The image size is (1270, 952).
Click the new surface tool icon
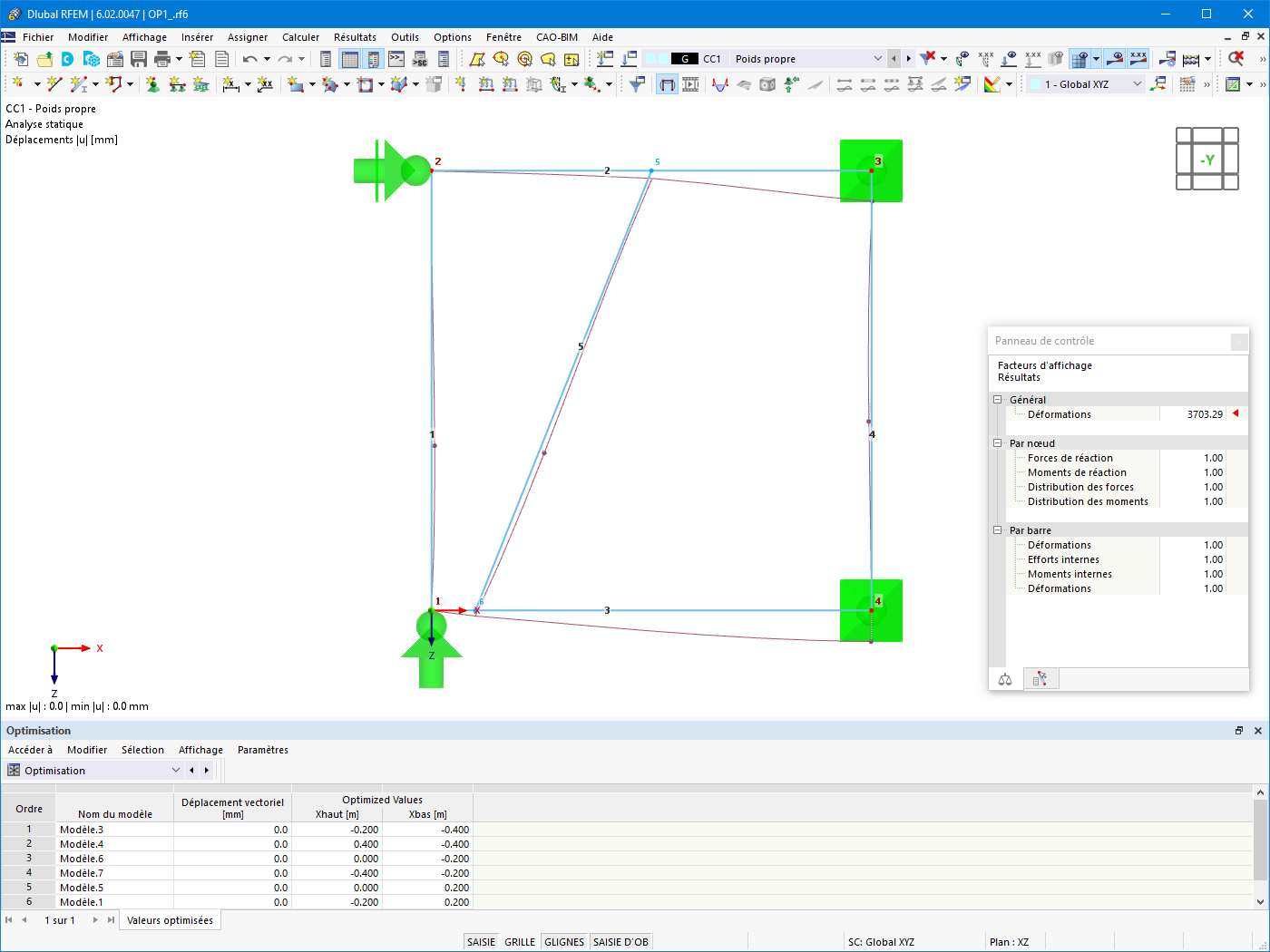click(x=295, y=84)
